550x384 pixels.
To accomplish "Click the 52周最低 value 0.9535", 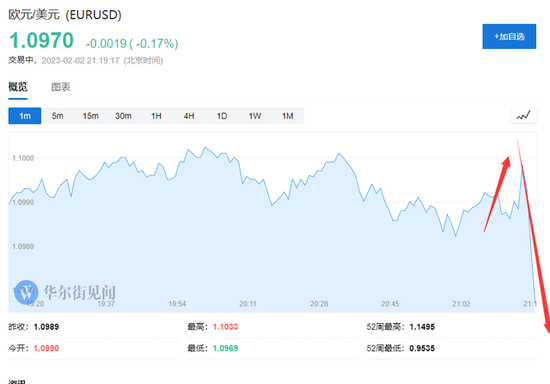I will click(422, 348).
